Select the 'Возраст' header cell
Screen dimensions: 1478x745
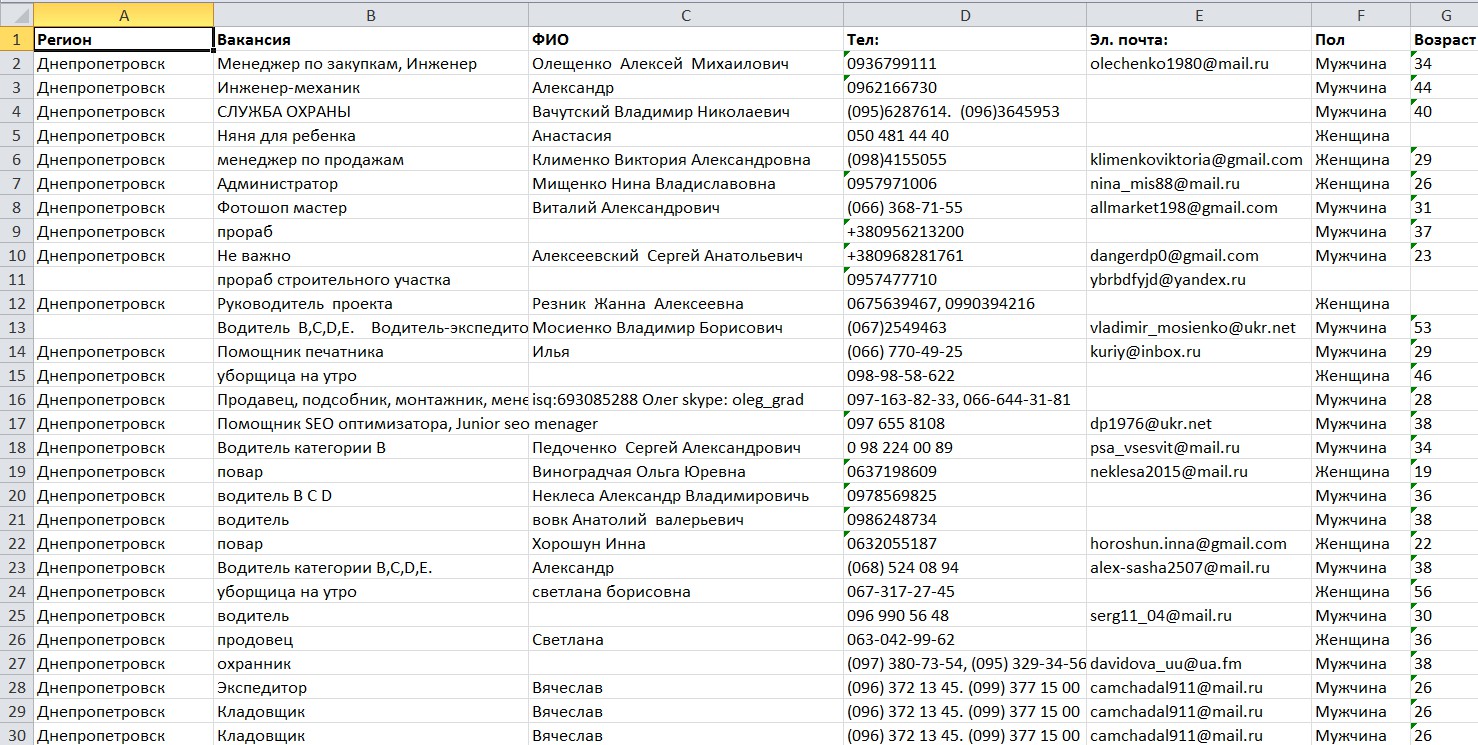tap(1445, 40)
